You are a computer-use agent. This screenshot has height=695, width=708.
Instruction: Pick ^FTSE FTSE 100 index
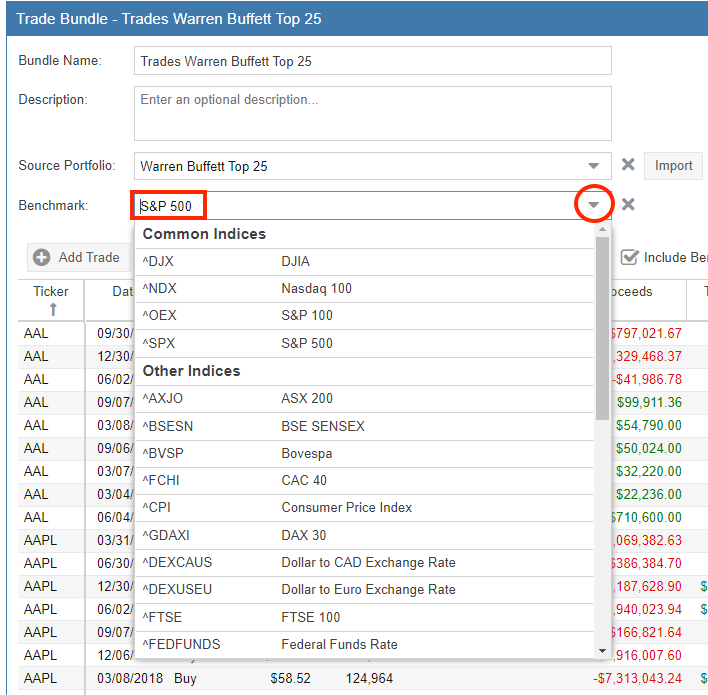[364, 617]
